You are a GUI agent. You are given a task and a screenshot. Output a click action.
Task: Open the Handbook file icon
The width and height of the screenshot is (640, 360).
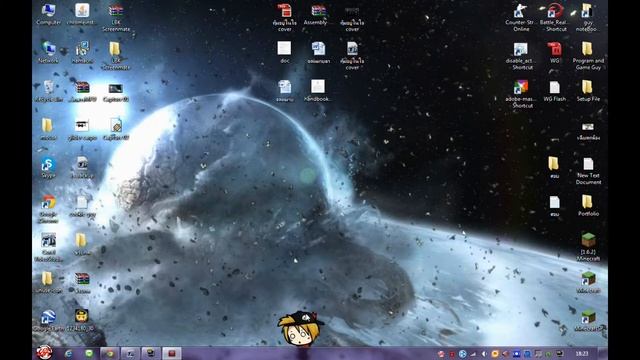[x=318, y=91]
